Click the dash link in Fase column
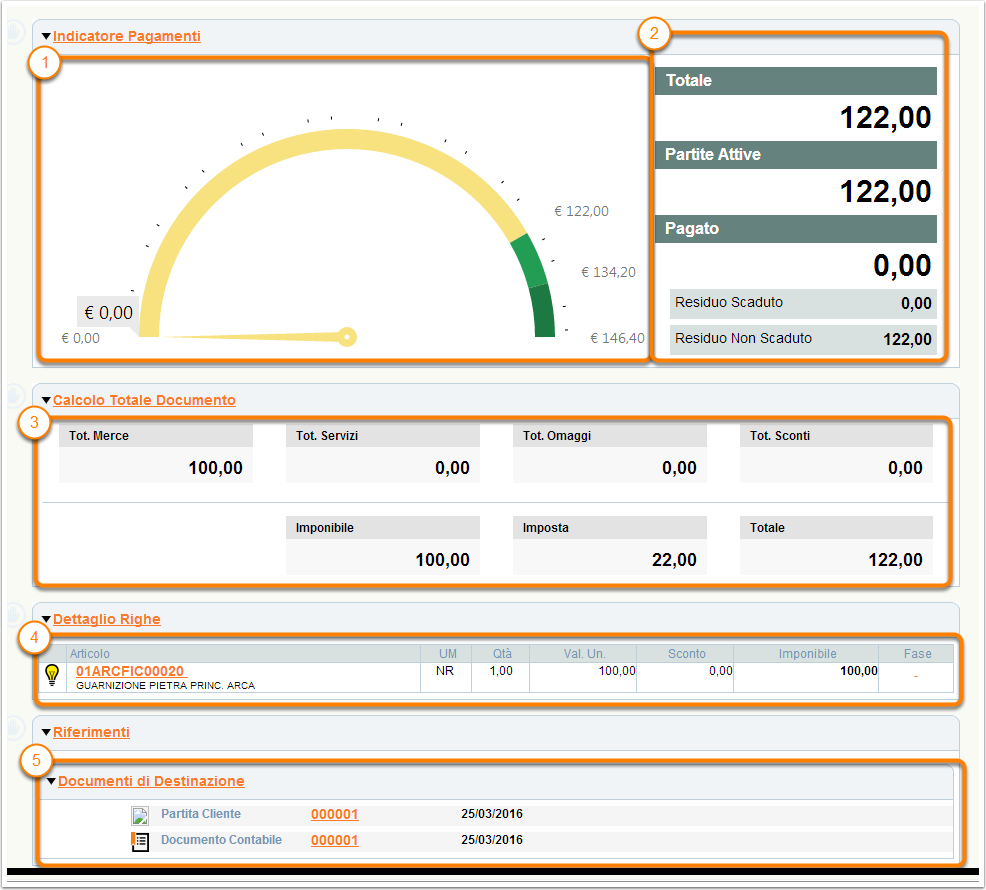Screen dimensions: 986x890 (915, 677)
